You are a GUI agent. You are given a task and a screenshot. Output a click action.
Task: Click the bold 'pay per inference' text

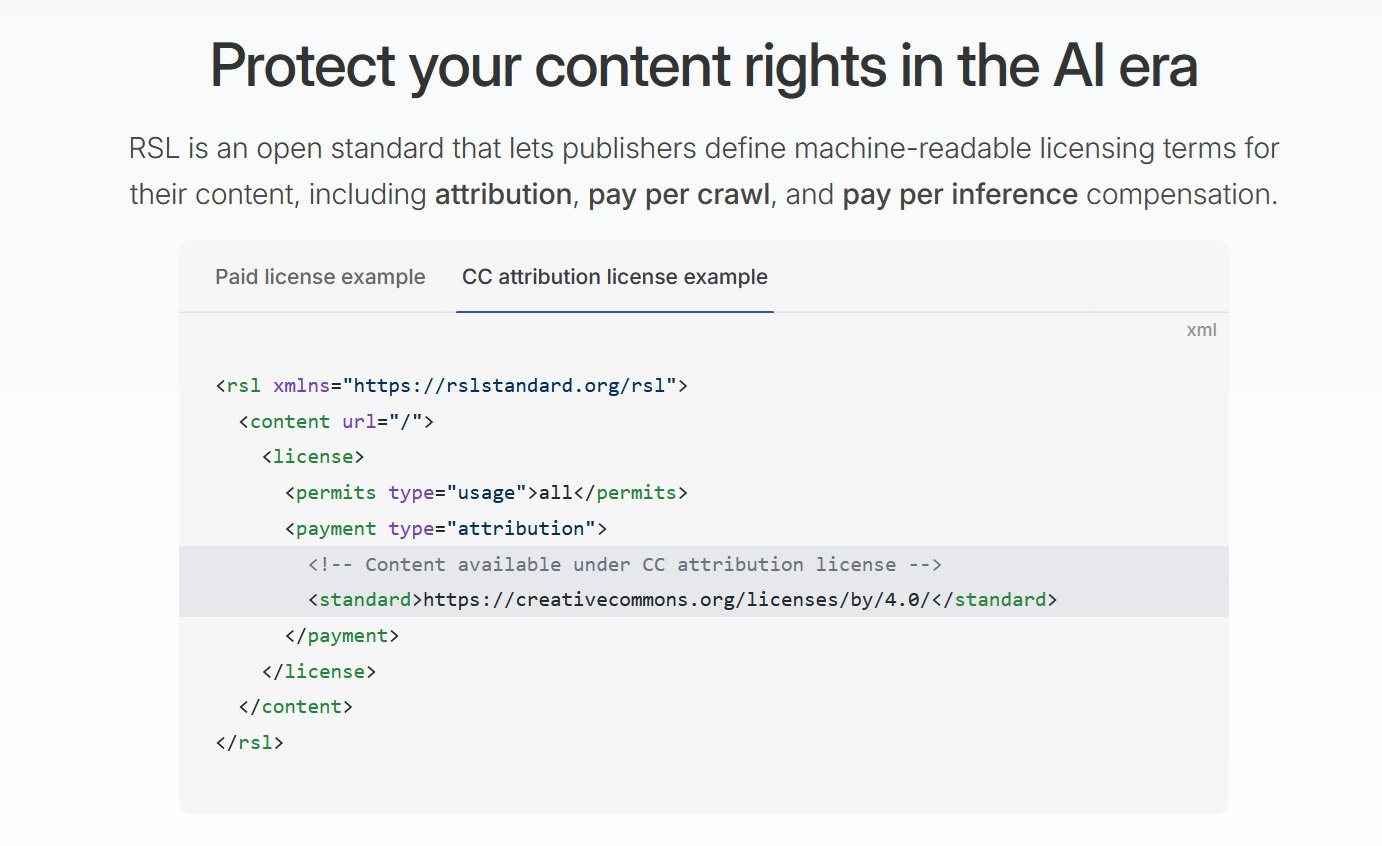[959, 194]
